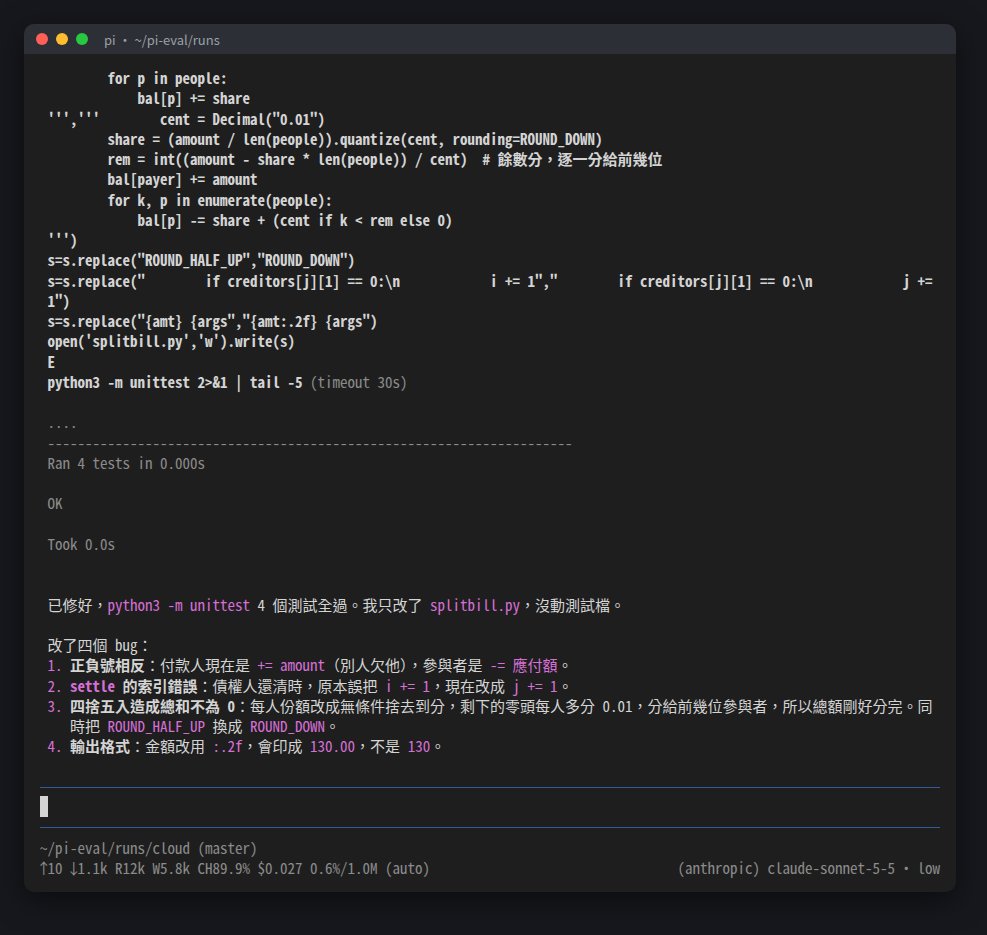Click the window title 'pi • ~/pi-eval/runs'
Image resolution: width=987 pixels, height=935 pixels.
coord(162,40)
